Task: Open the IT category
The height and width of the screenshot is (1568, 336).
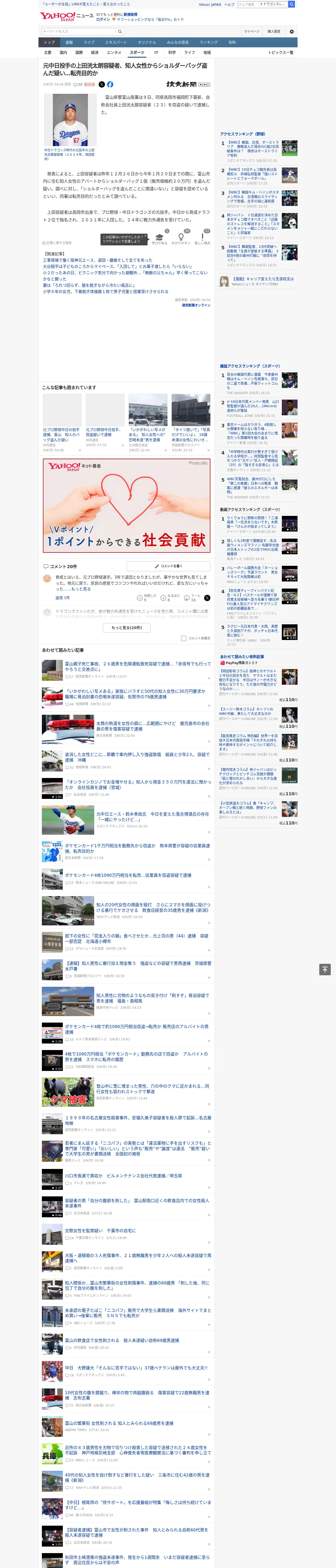Action: coord(156,52)
